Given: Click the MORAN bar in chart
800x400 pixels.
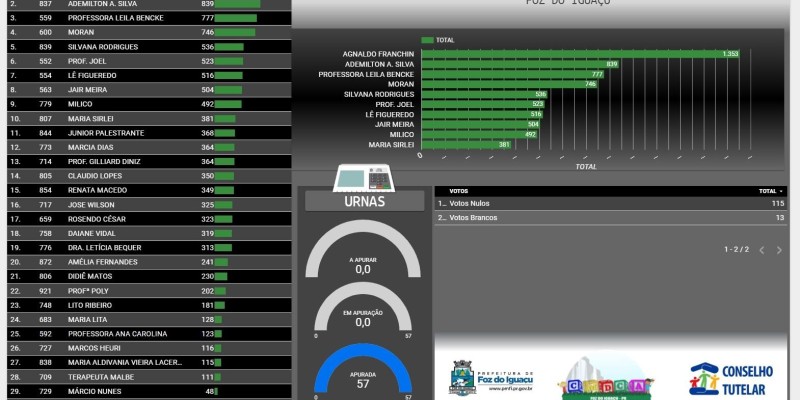Looking at the screenshot, I should tap(509, 84).
